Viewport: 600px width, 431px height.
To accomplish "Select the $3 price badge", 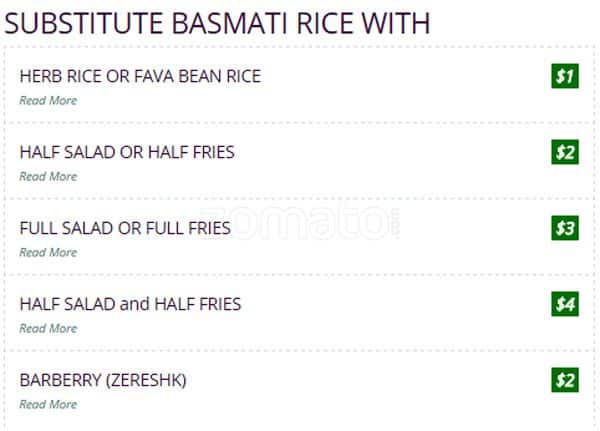I will click(565, 228).
